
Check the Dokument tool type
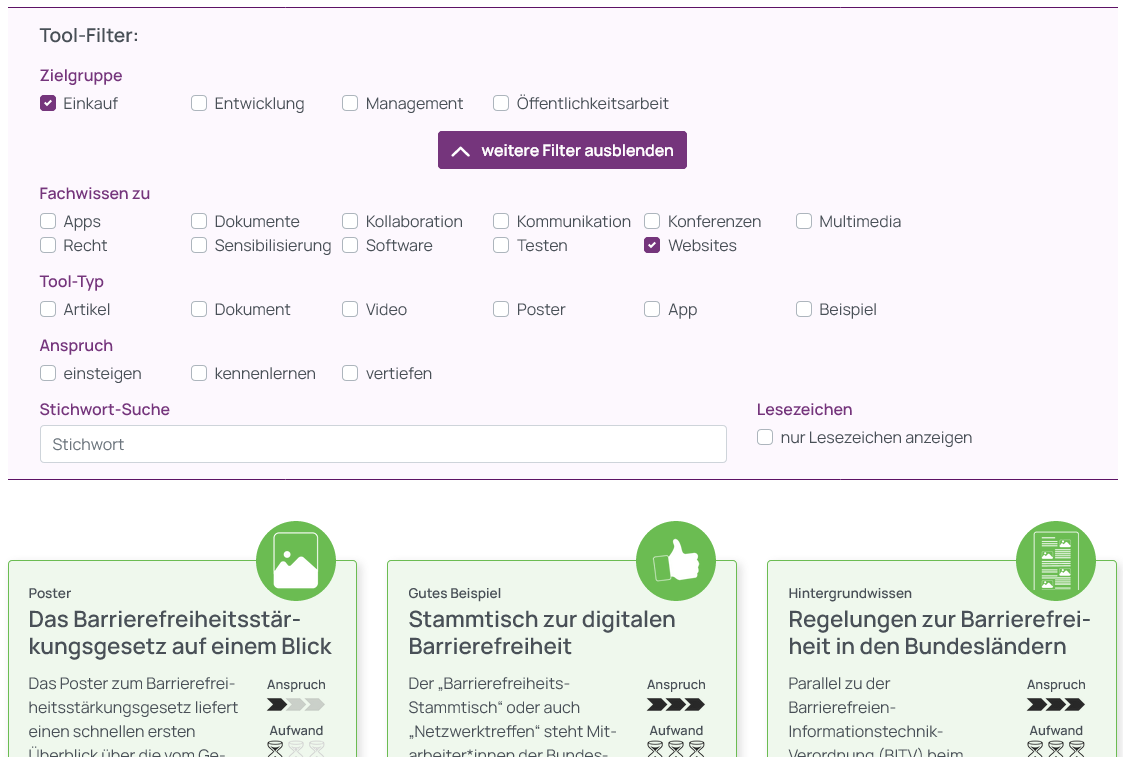coord(199,309)
